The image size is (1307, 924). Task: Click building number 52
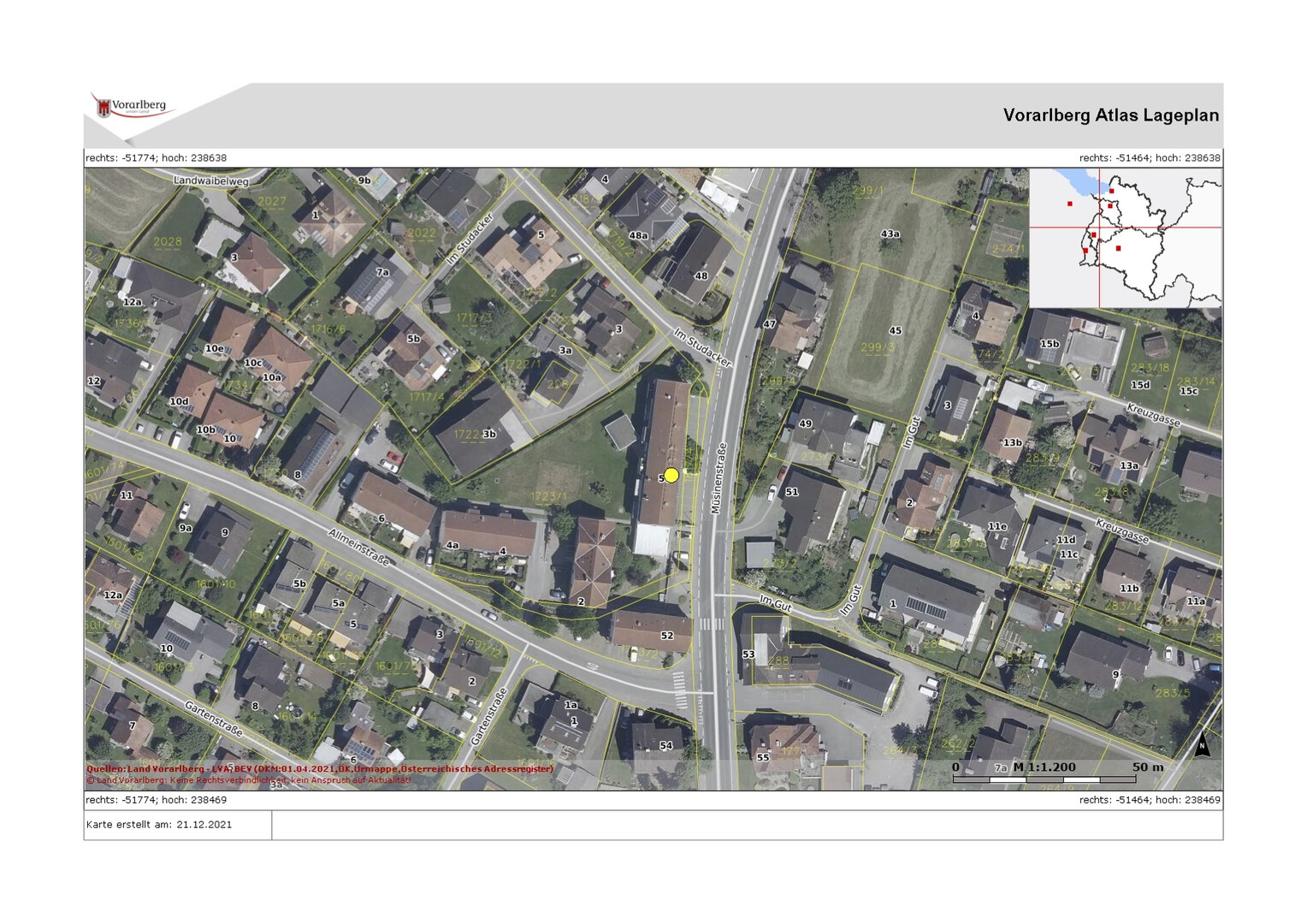(666, 636)
